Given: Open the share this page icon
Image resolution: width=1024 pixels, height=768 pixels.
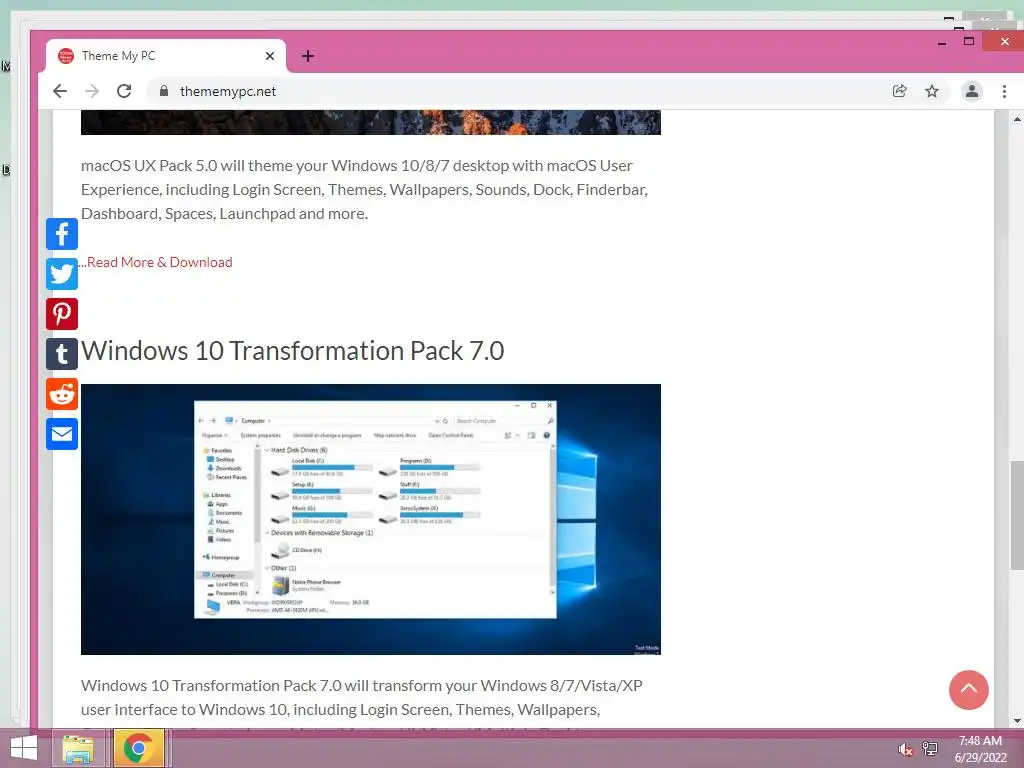Looking at the screenshot, I should [899, 91].
